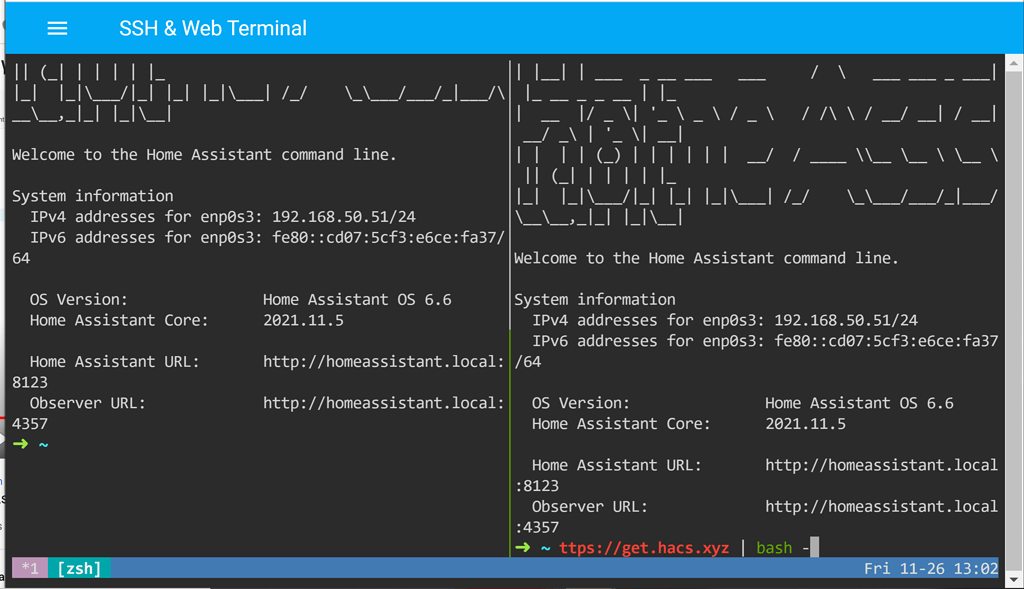1024x589 pixels.
Task: Click the green arrow prompt in right pane
Action: pyautogui.click(x=523, y=547)
